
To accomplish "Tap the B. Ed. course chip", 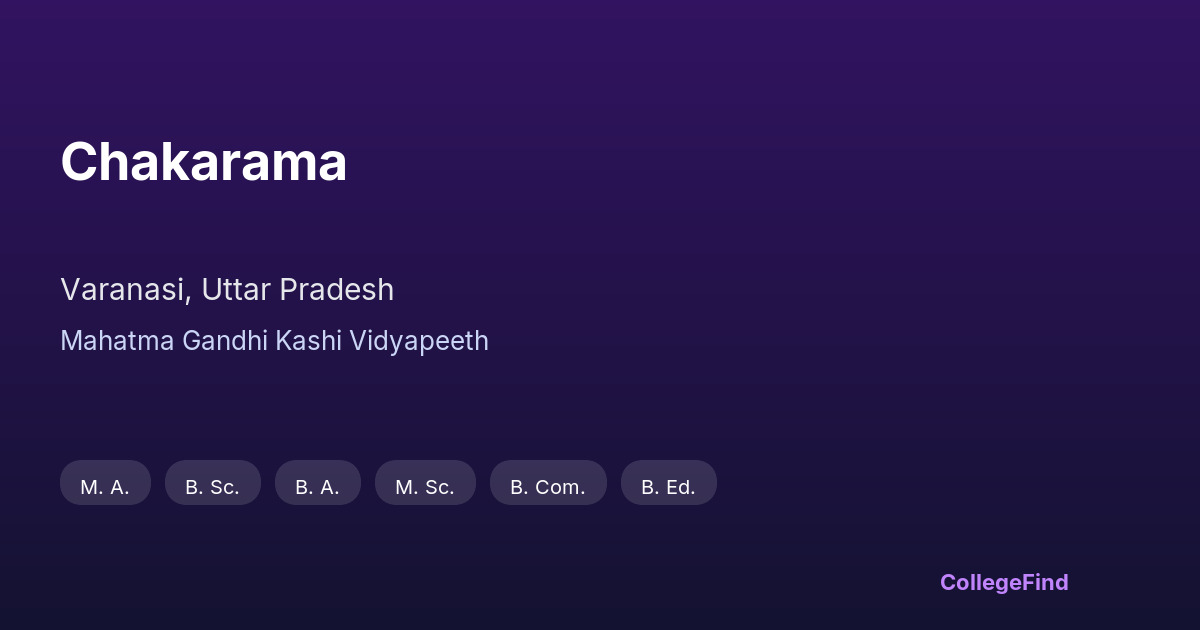I will click(x=668, y=487).
